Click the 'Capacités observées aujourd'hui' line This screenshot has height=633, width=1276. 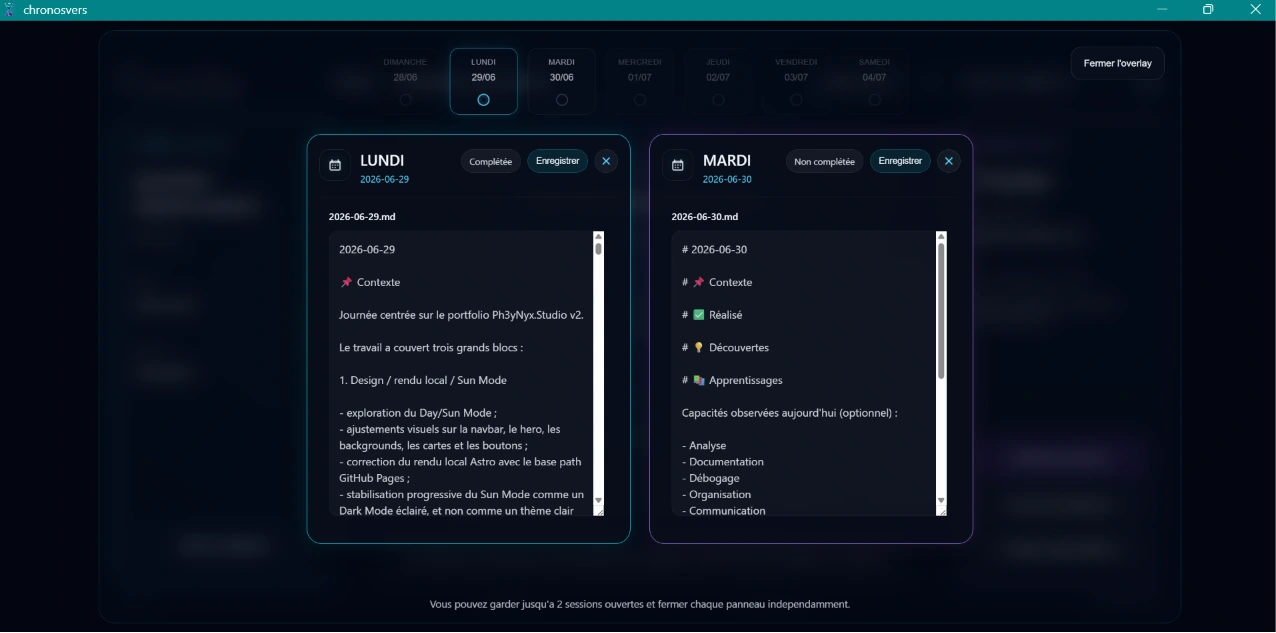790,413
